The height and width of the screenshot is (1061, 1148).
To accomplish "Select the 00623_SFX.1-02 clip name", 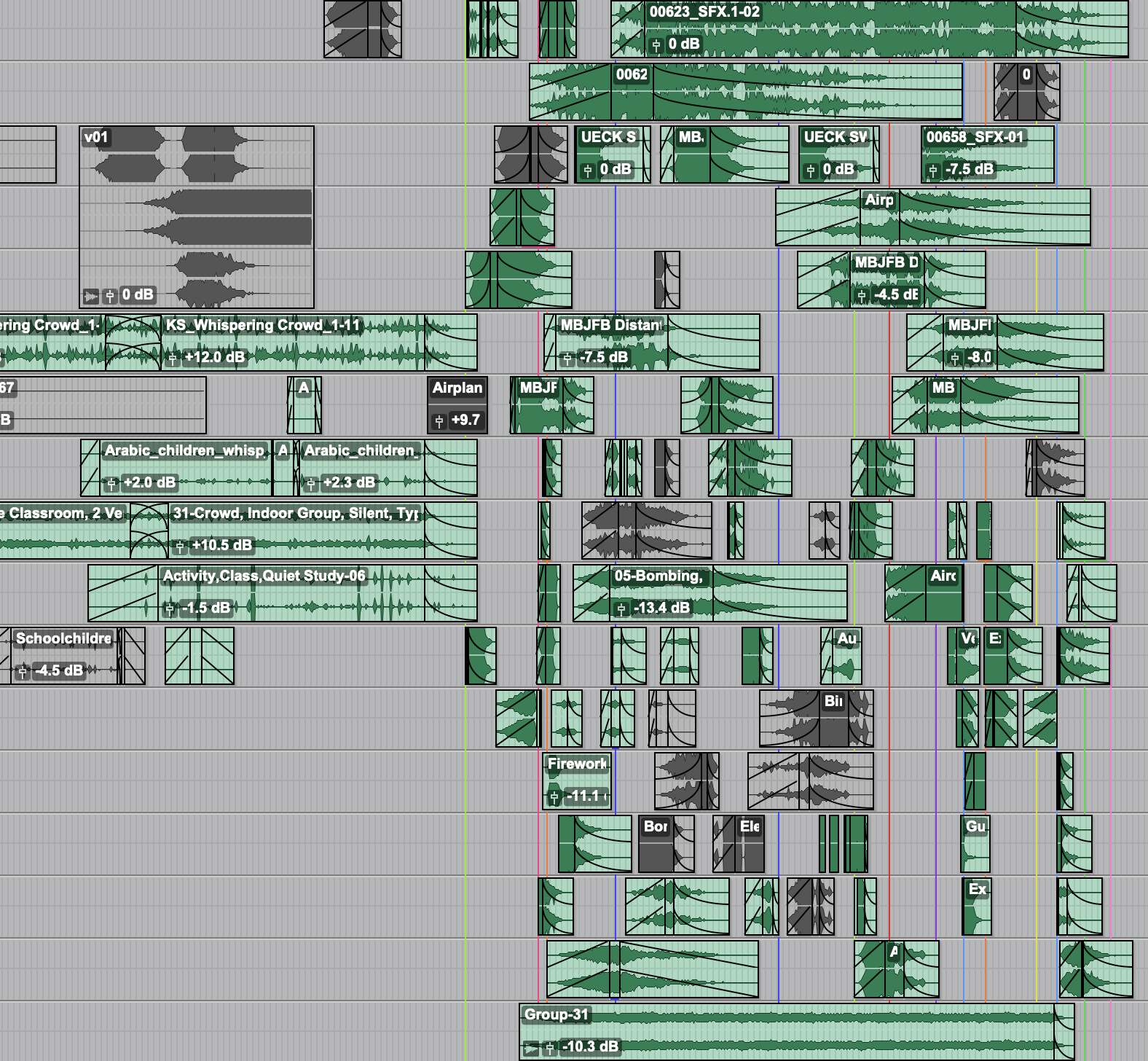I will 704,12.
